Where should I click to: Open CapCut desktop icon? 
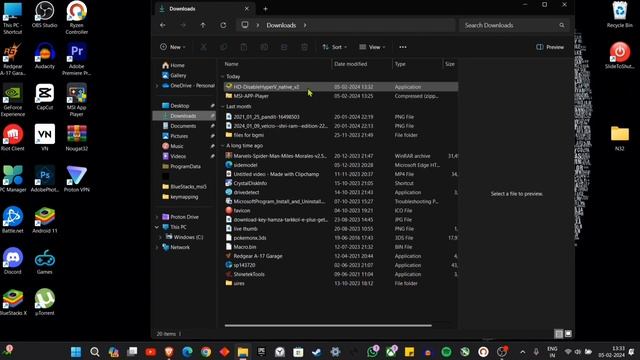[x=44, y=97]
